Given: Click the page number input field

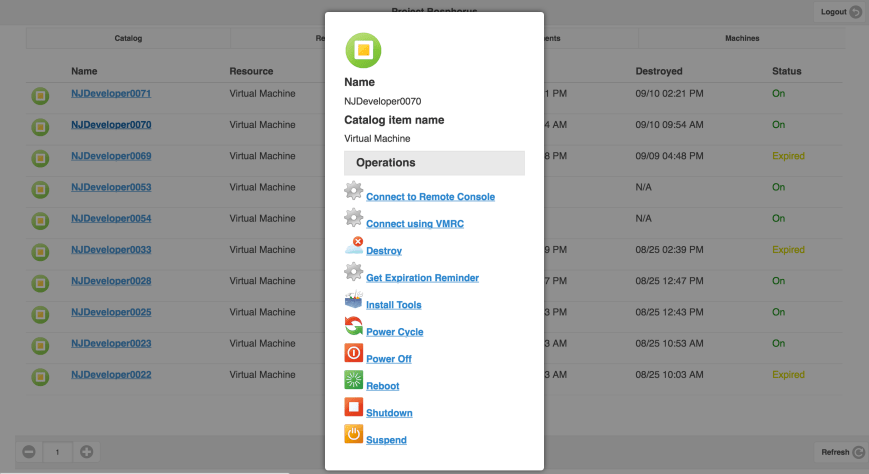Looking at the screenshot, I should [58, 452].
